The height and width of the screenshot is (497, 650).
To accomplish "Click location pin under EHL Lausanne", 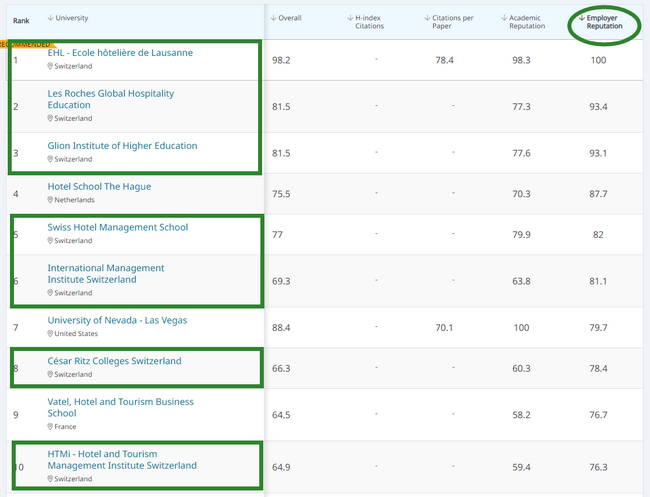I will 50,66.
